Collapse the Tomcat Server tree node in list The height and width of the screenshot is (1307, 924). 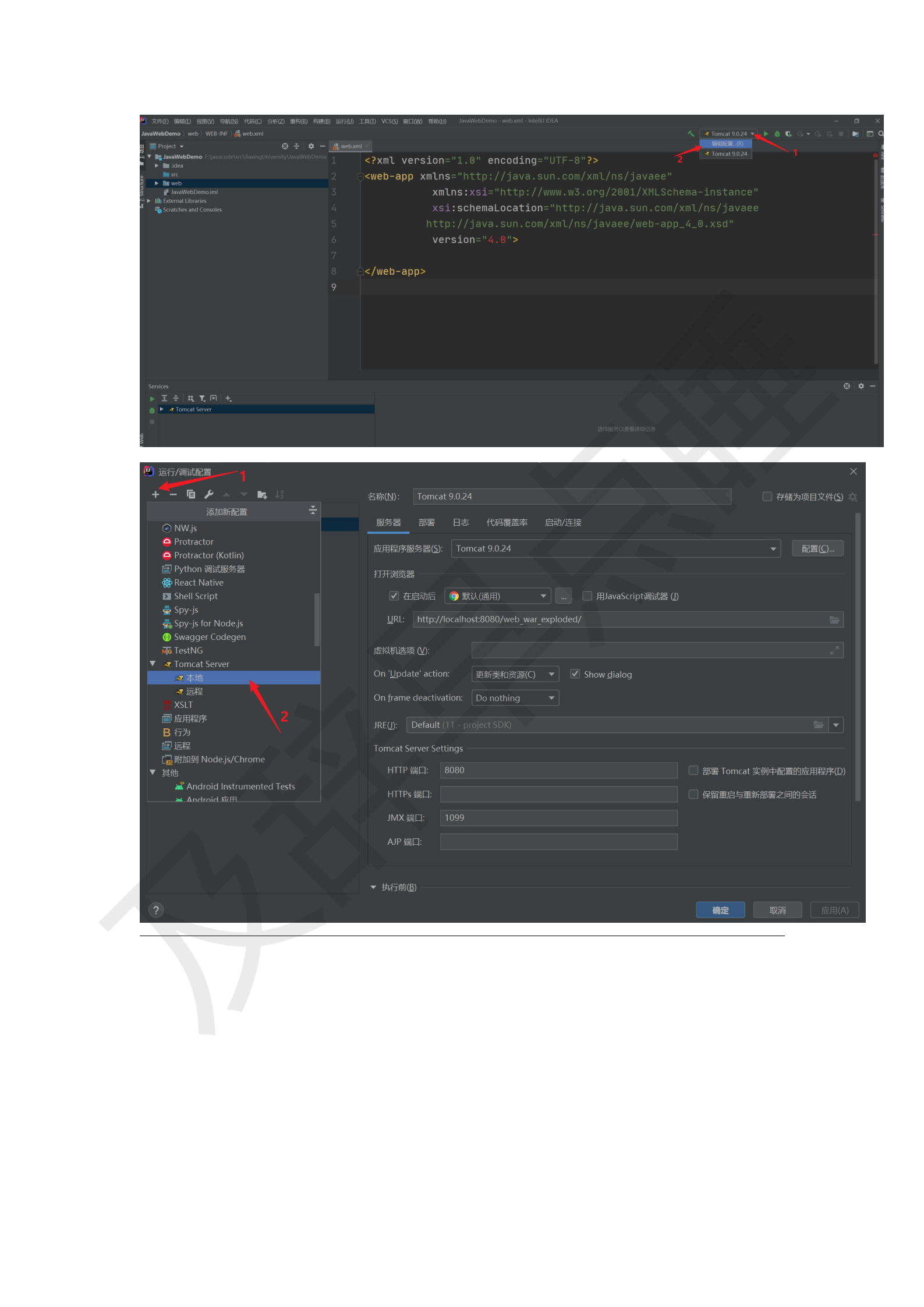click(153, 664)
